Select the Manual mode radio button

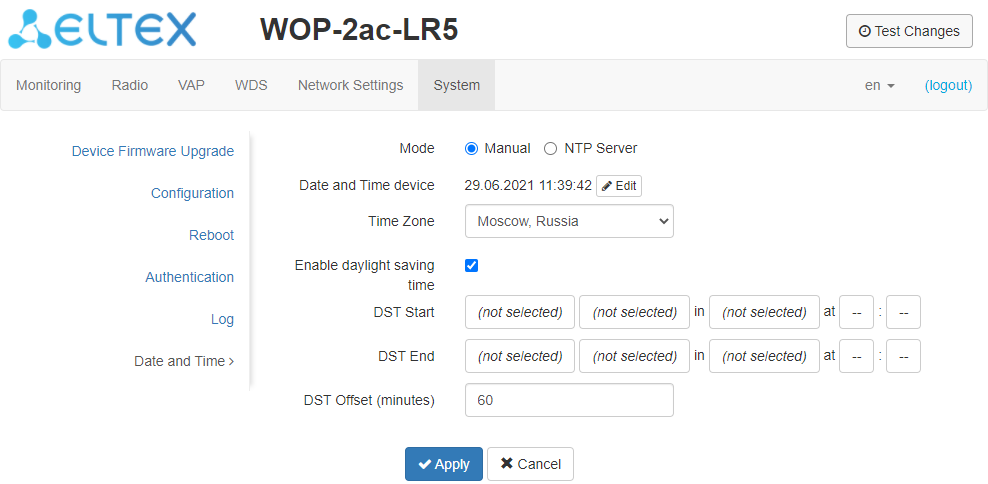472,148
